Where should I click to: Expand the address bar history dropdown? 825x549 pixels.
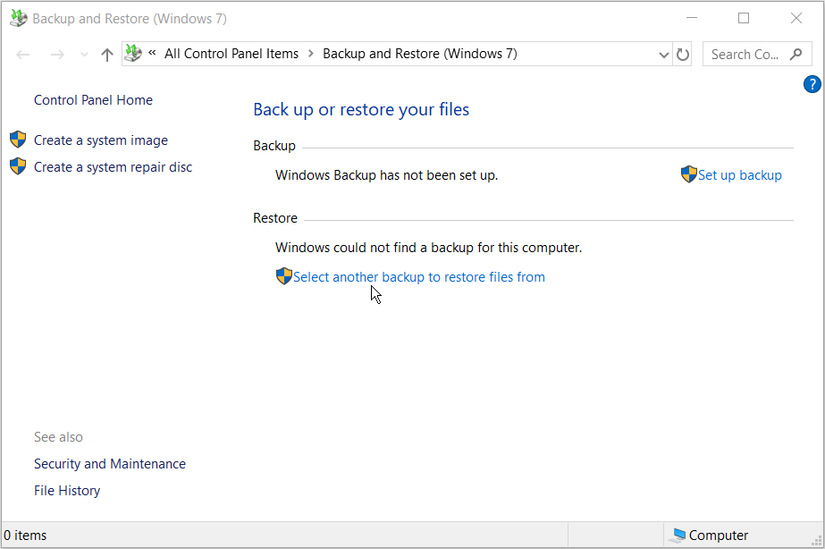coord(664,55)
